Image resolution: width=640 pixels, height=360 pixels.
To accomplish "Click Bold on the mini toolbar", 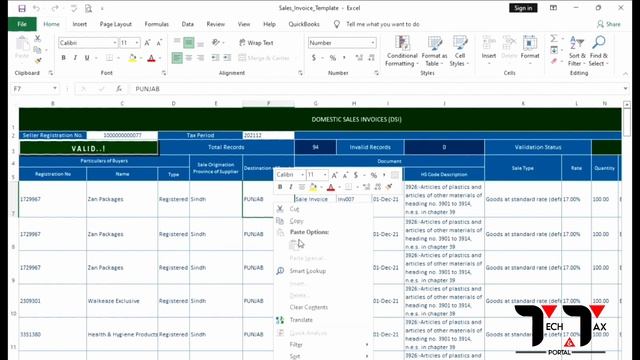I will pyautogui.click(x=280, y=187).
